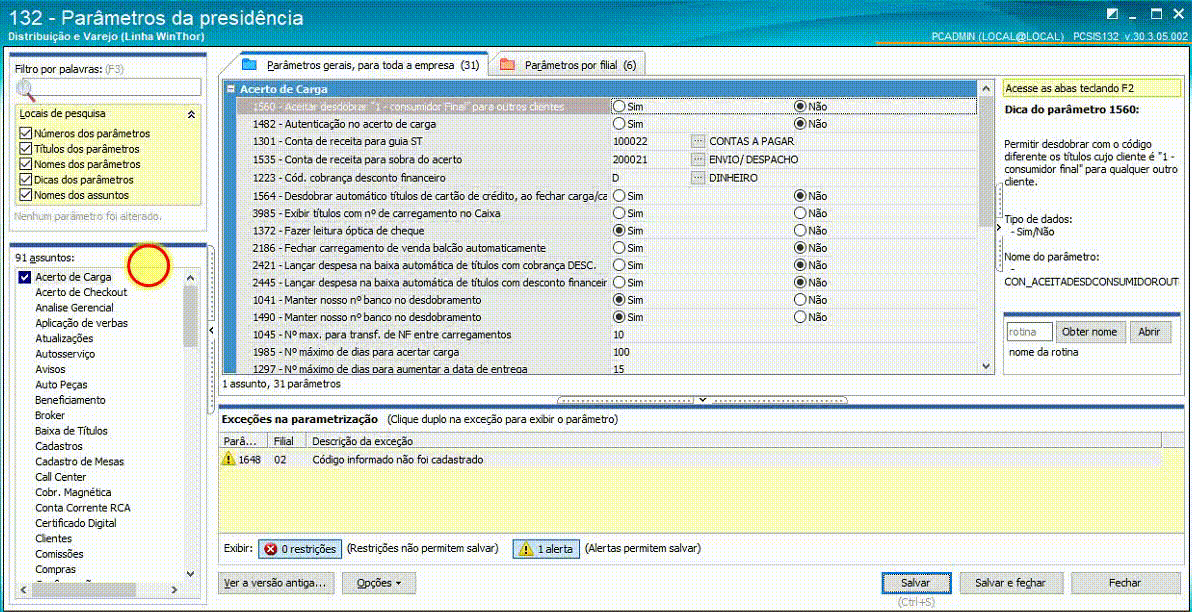1192x612 pixels.
Task: Click the blue folder icon on general parameters tab
Action: pyautogui.click(x=249, y=65)
